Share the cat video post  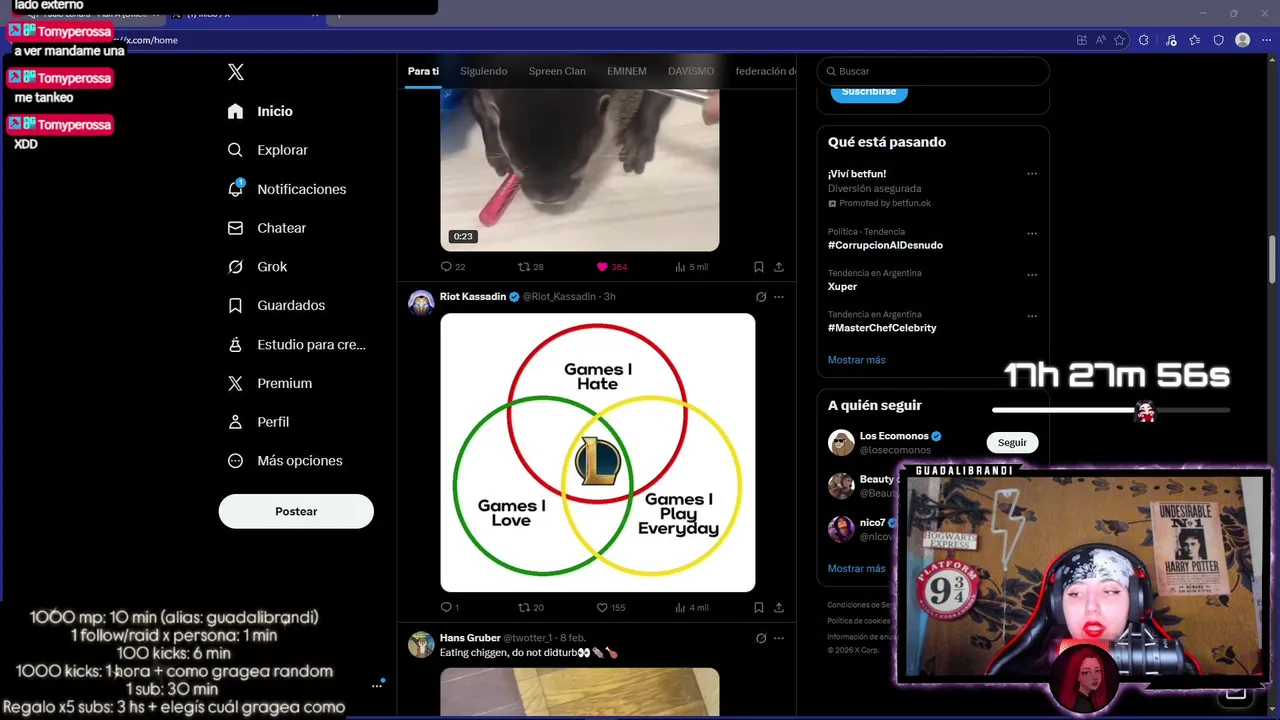779,267
